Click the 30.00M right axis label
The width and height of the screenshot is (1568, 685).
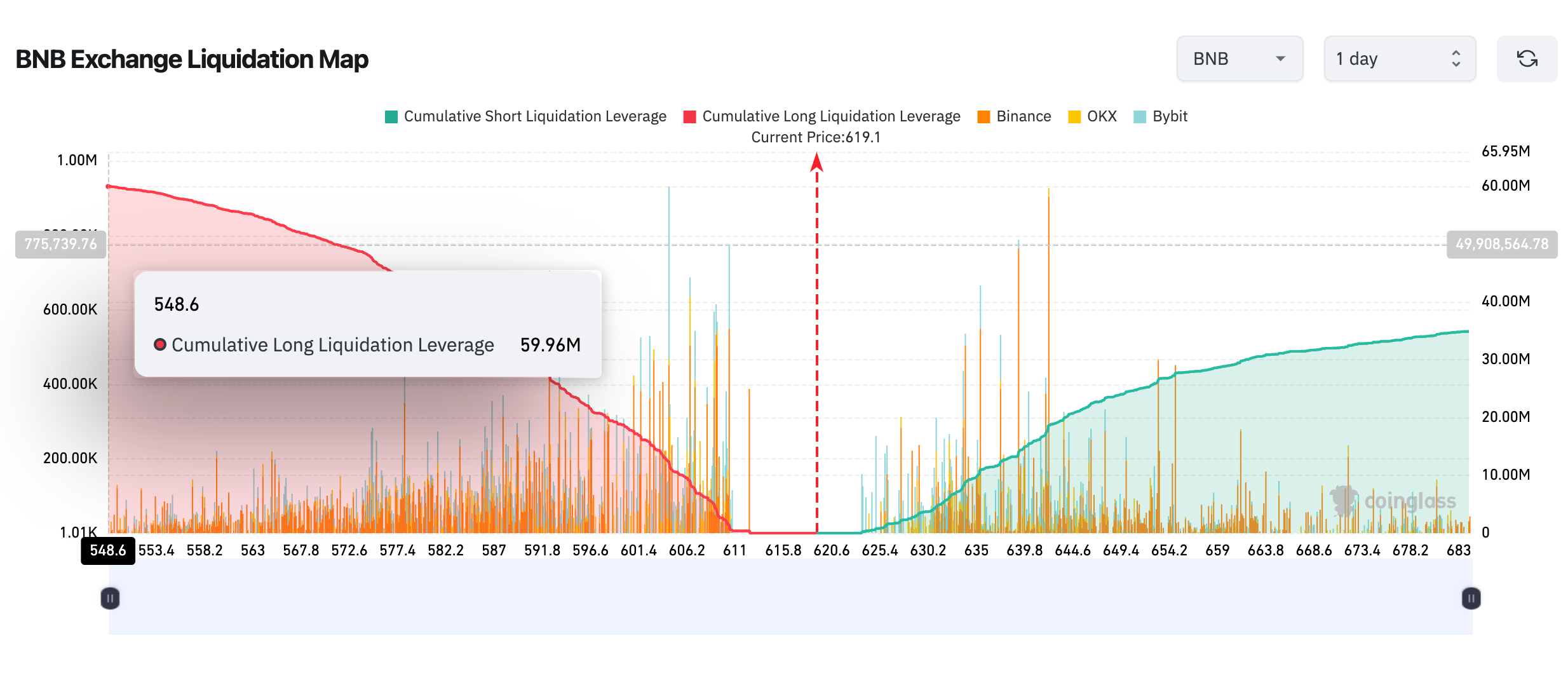tap(1506, 359)
